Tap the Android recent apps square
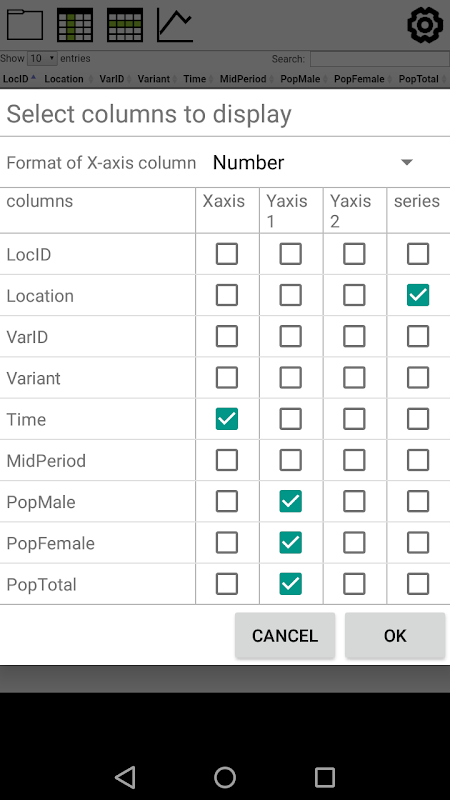This screenshot has width=450, height=800. [x=324, y=778]
